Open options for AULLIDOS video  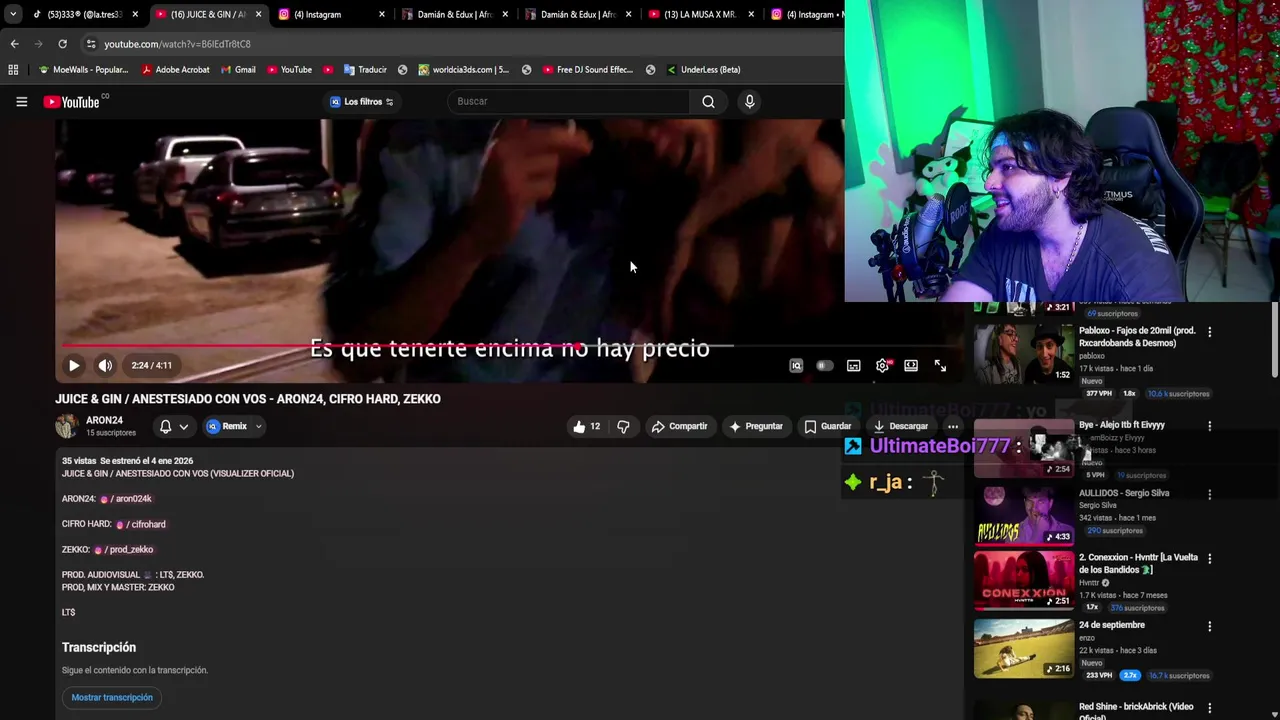tap(1209, 494)
